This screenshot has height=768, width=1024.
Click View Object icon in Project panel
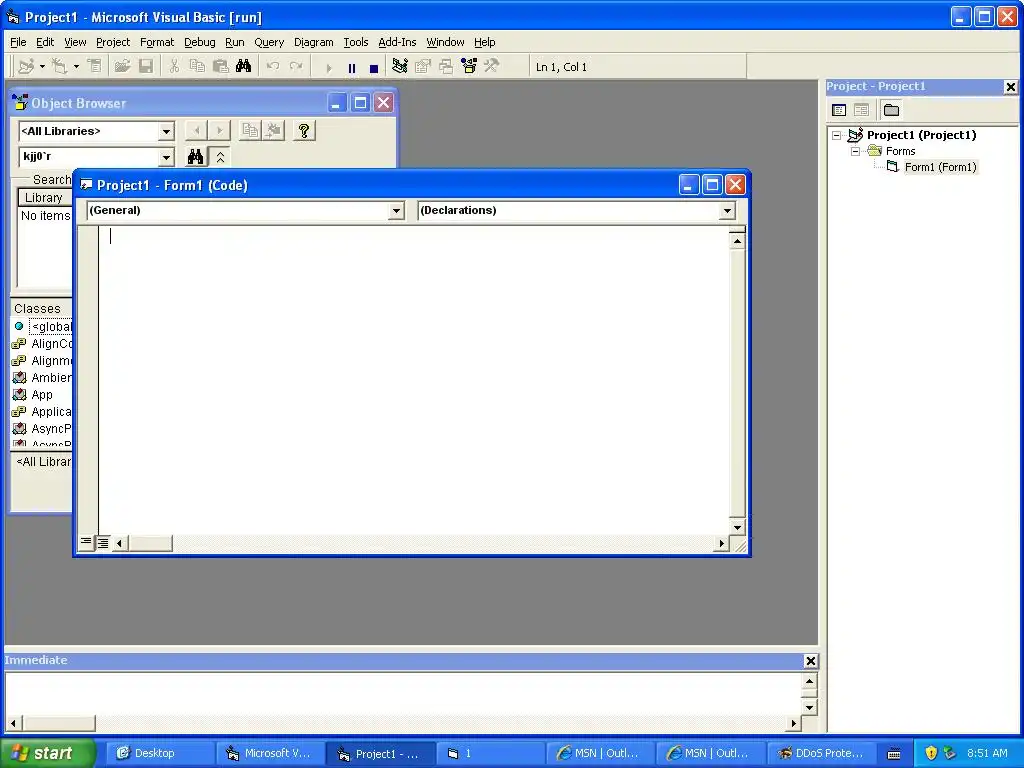tap(861, 110)
